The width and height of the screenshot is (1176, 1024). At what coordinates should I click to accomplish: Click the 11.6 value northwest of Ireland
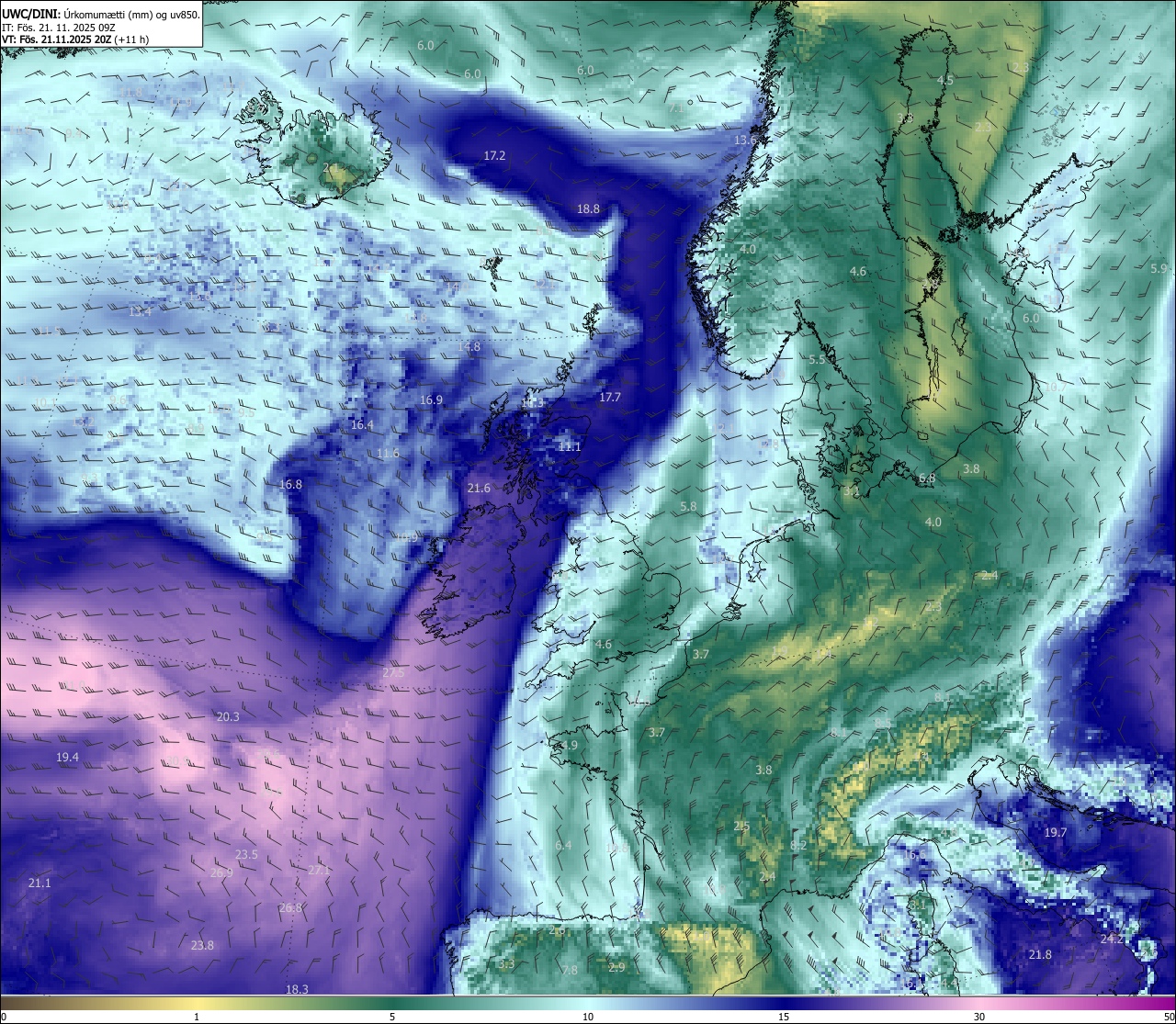pos(388,454)
